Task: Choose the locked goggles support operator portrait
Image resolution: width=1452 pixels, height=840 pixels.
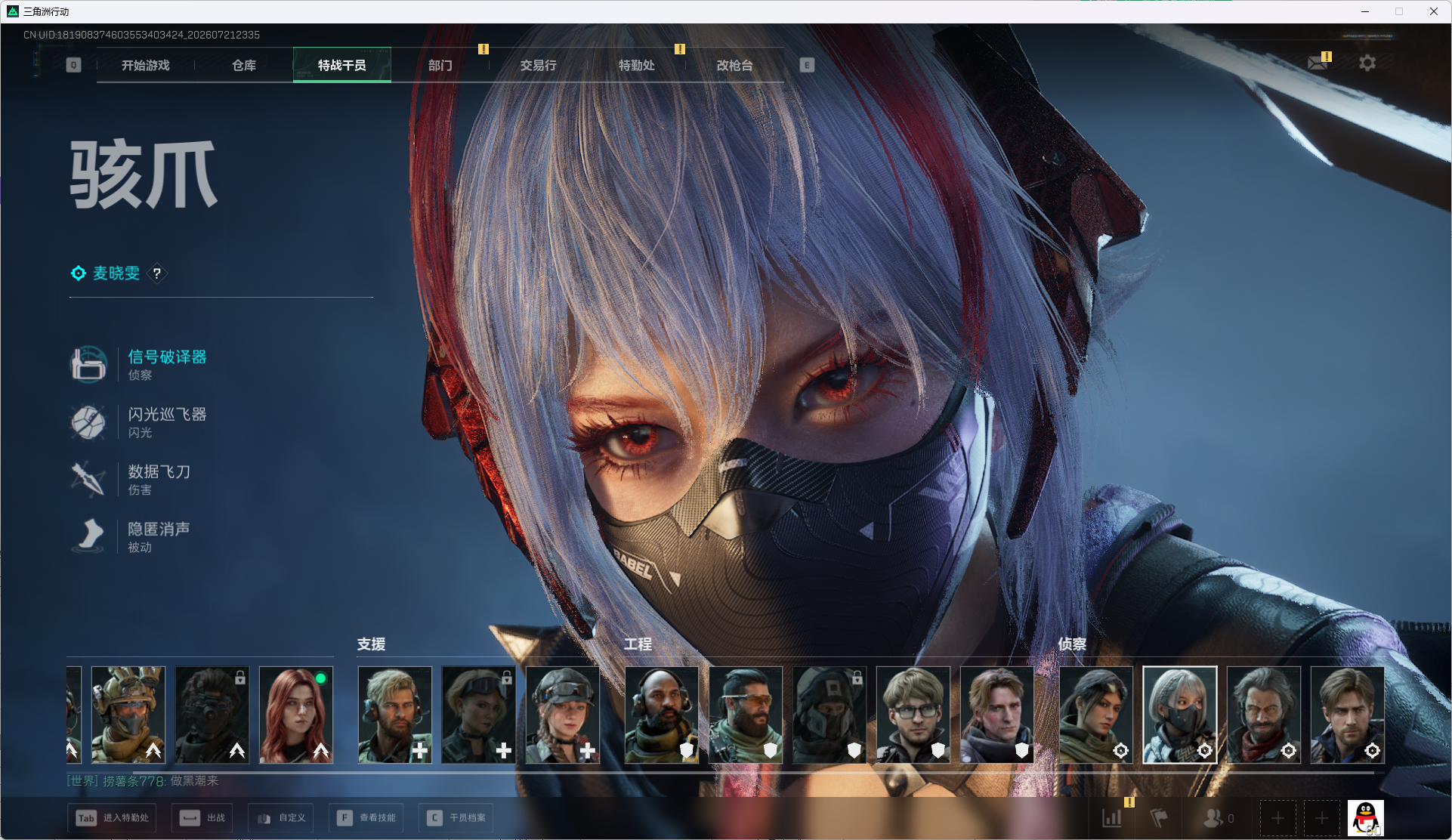Action: pyautogui.click(x=479, y=715)
